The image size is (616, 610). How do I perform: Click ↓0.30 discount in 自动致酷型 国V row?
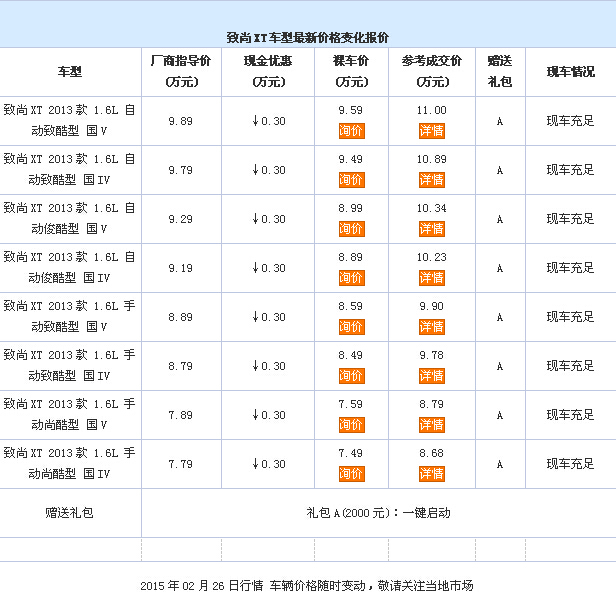point(269,121)
